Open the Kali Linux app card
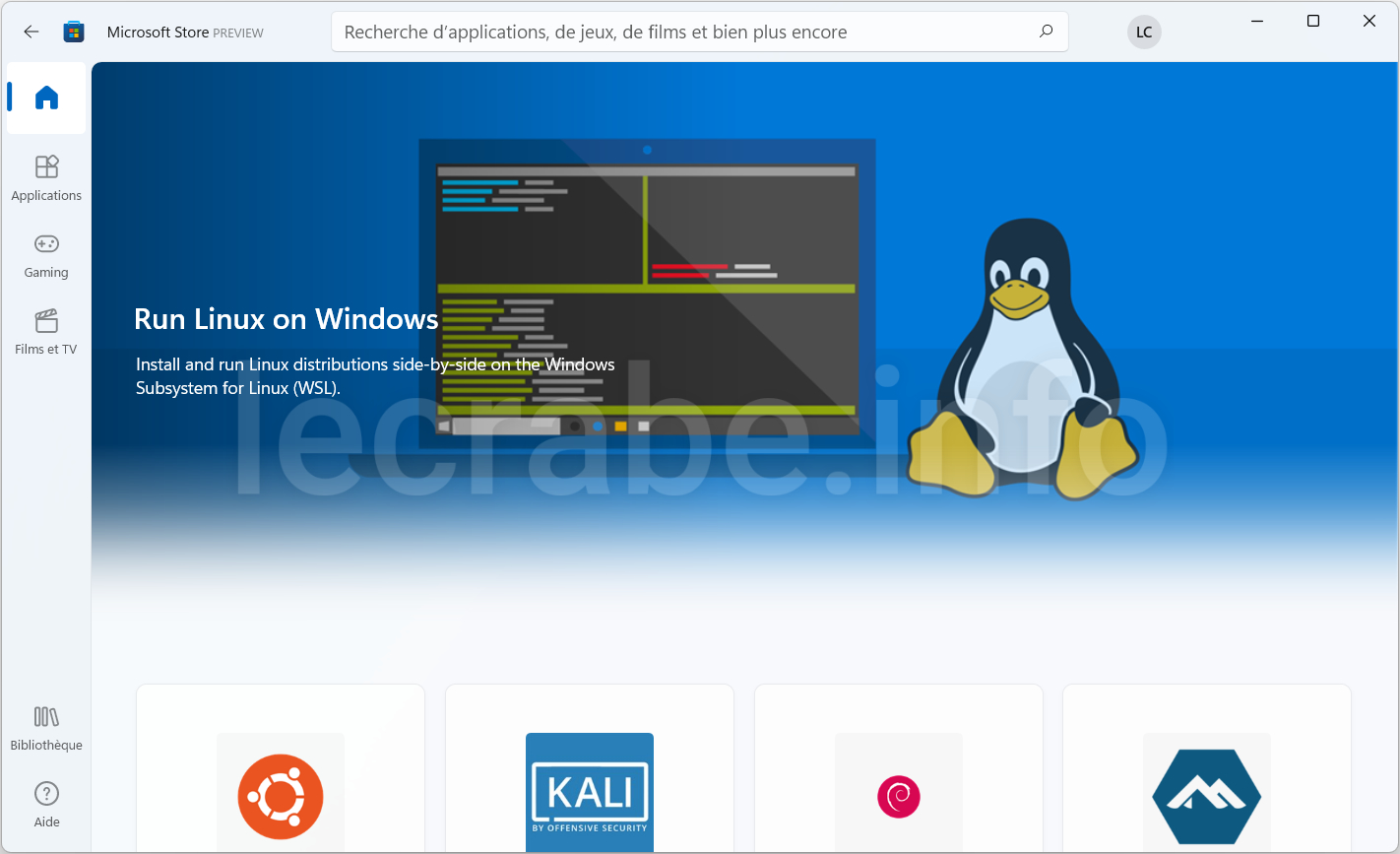Image resolution: width=1400 pixels, height=854 pixels. click(x=590, y=769)
